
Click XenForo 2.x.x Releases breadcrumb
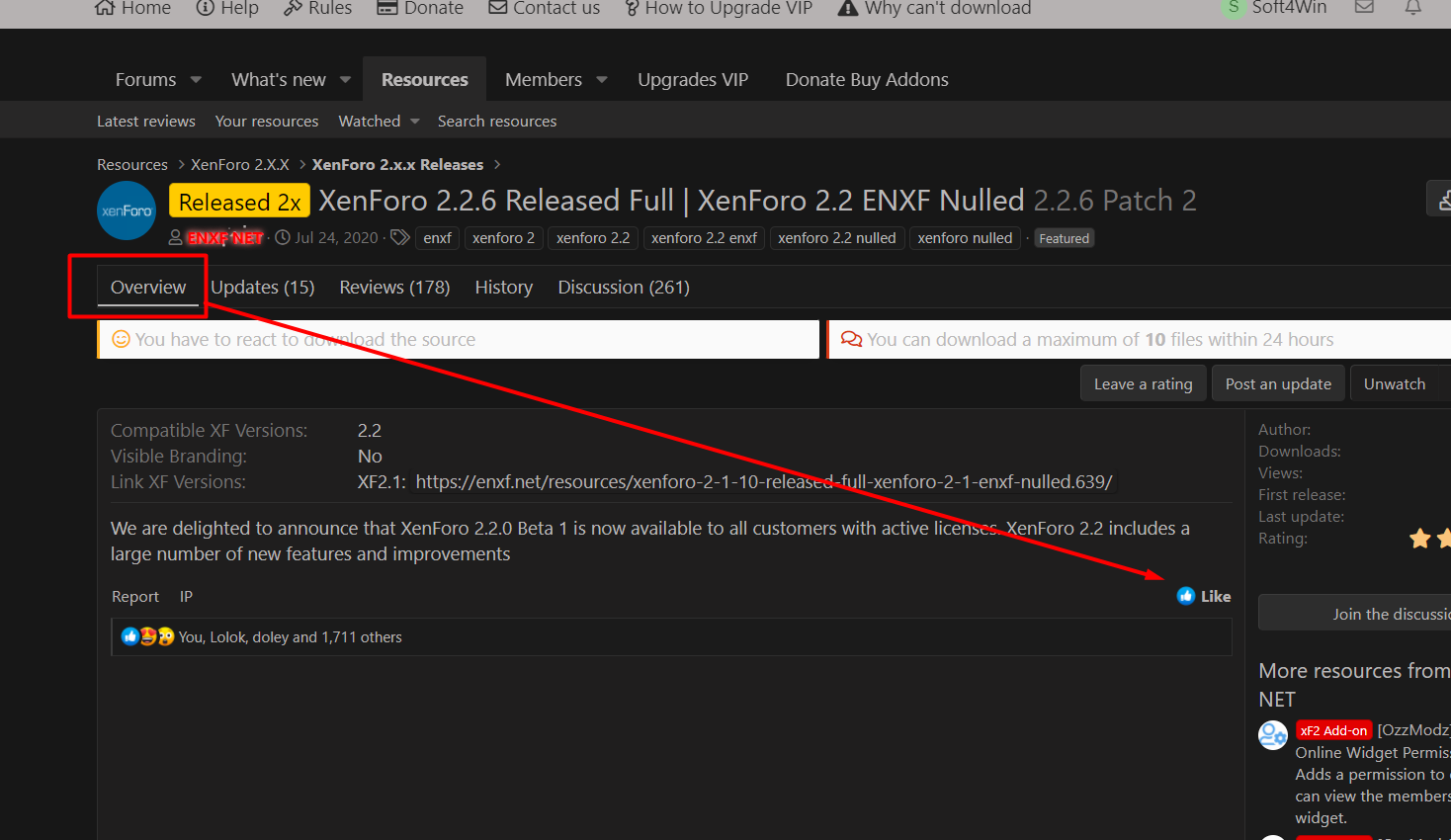(x=397, y=164)
